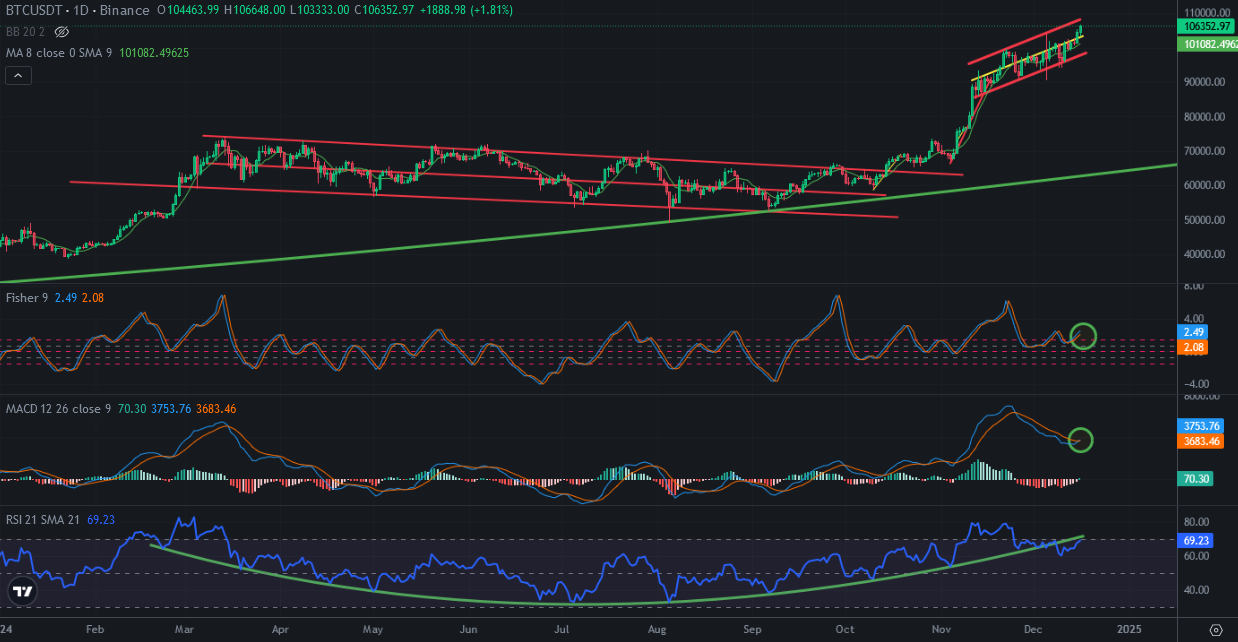Open chart settings gear at bottom right
The height and width of the screenshot is (642, 1238).
click(1216, 629)
